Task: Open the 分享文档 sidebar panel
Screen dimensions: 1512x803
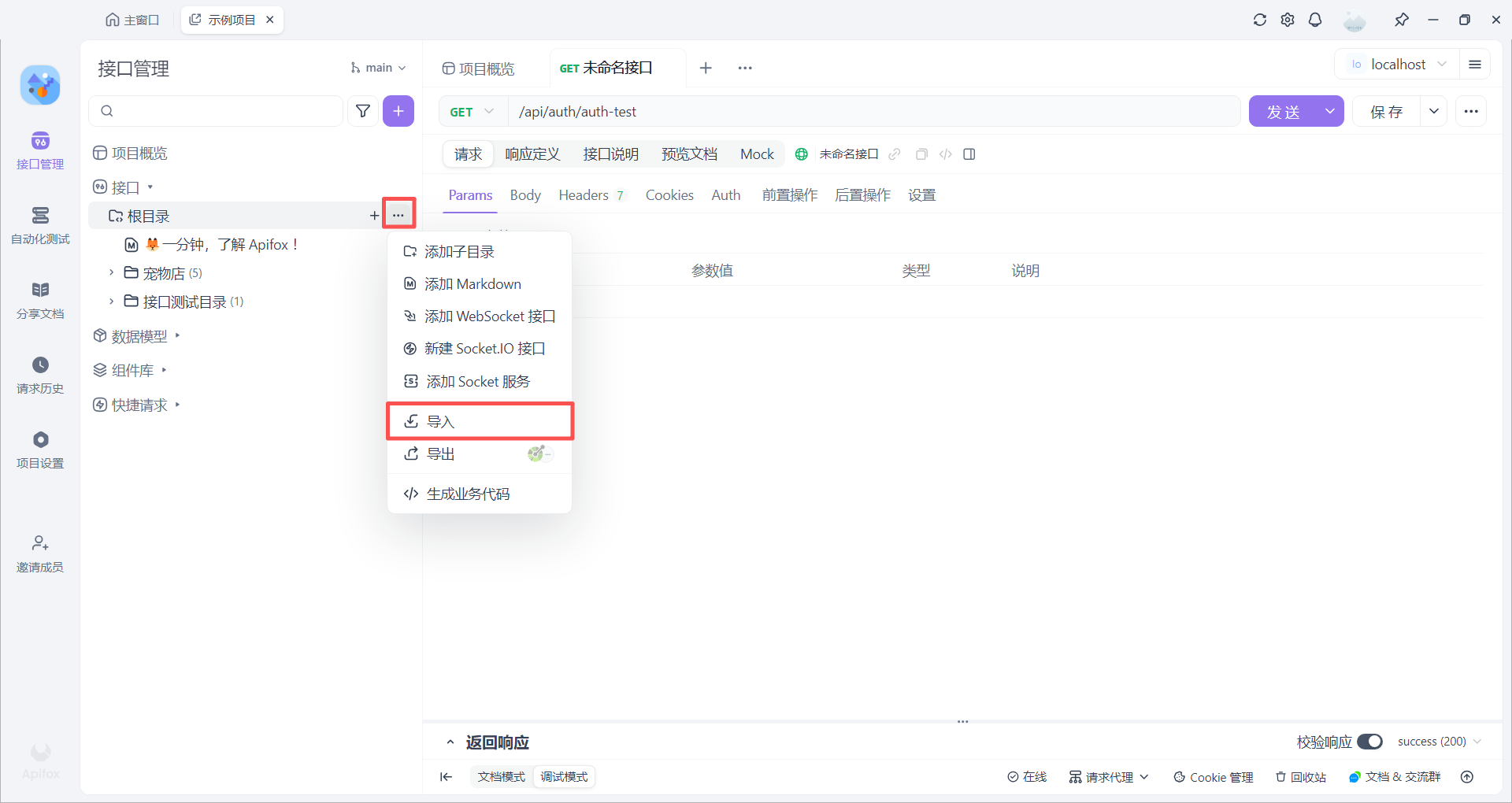Action: pos(39,300)
